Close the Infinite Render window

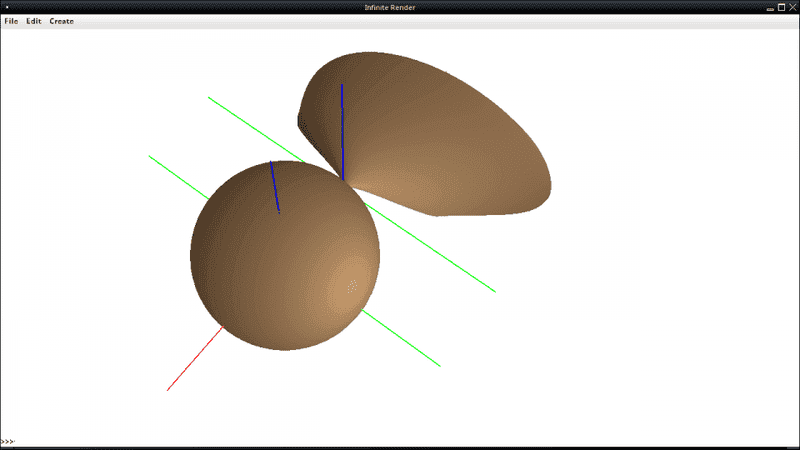pos(791,7)
